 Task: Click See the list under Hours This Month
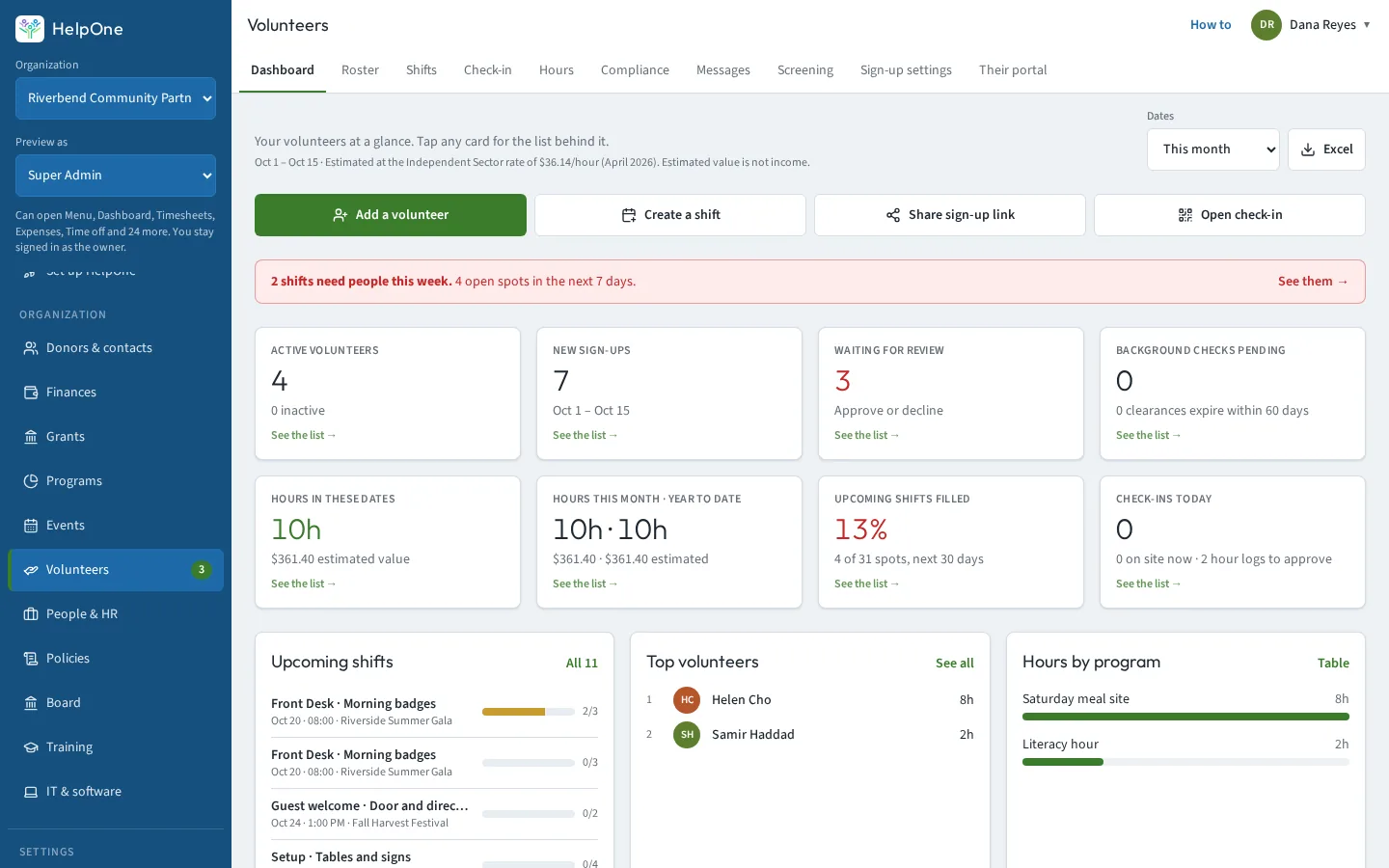(586, 584)
